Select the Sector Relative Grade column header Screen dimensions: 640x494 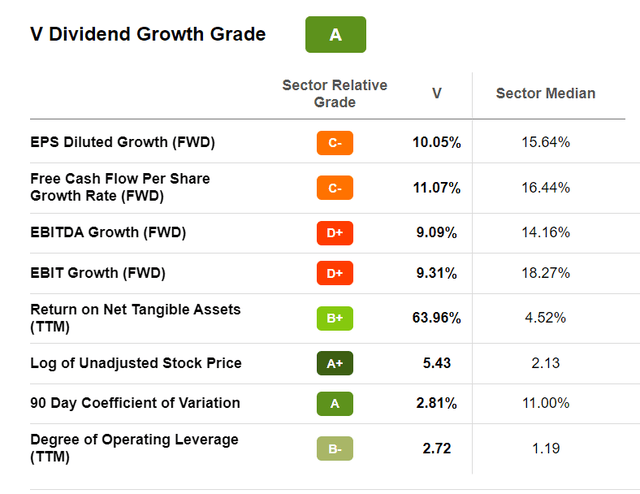coord(335,93)
